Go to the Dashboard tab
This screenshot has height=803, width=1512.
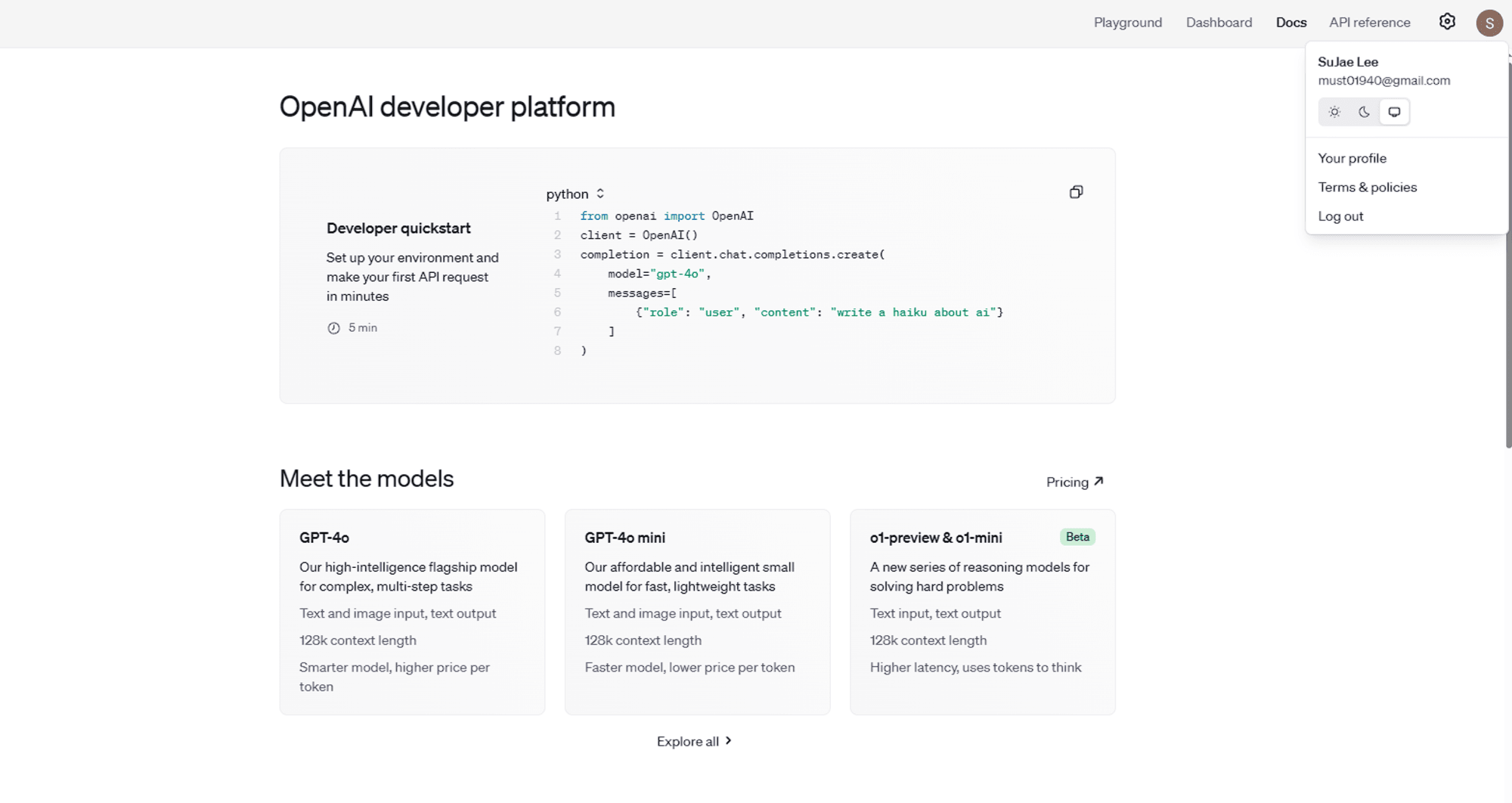(1219, 23)
